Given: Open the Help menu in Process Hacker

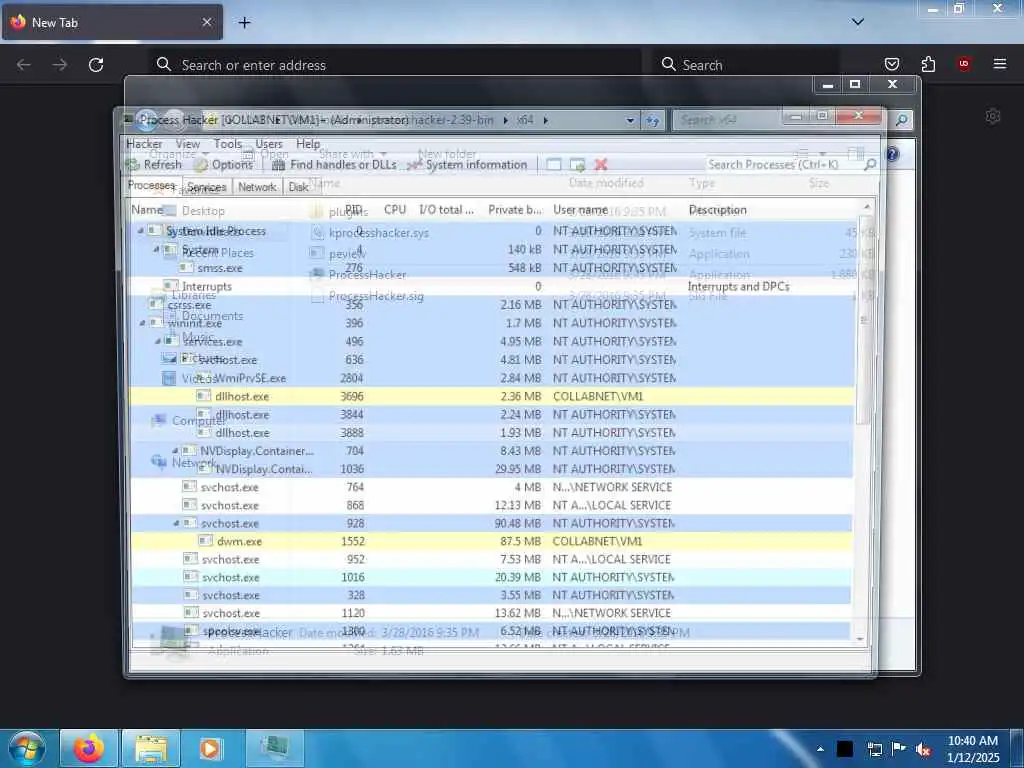Looking at the screenshot, I should tap(308, 144).
